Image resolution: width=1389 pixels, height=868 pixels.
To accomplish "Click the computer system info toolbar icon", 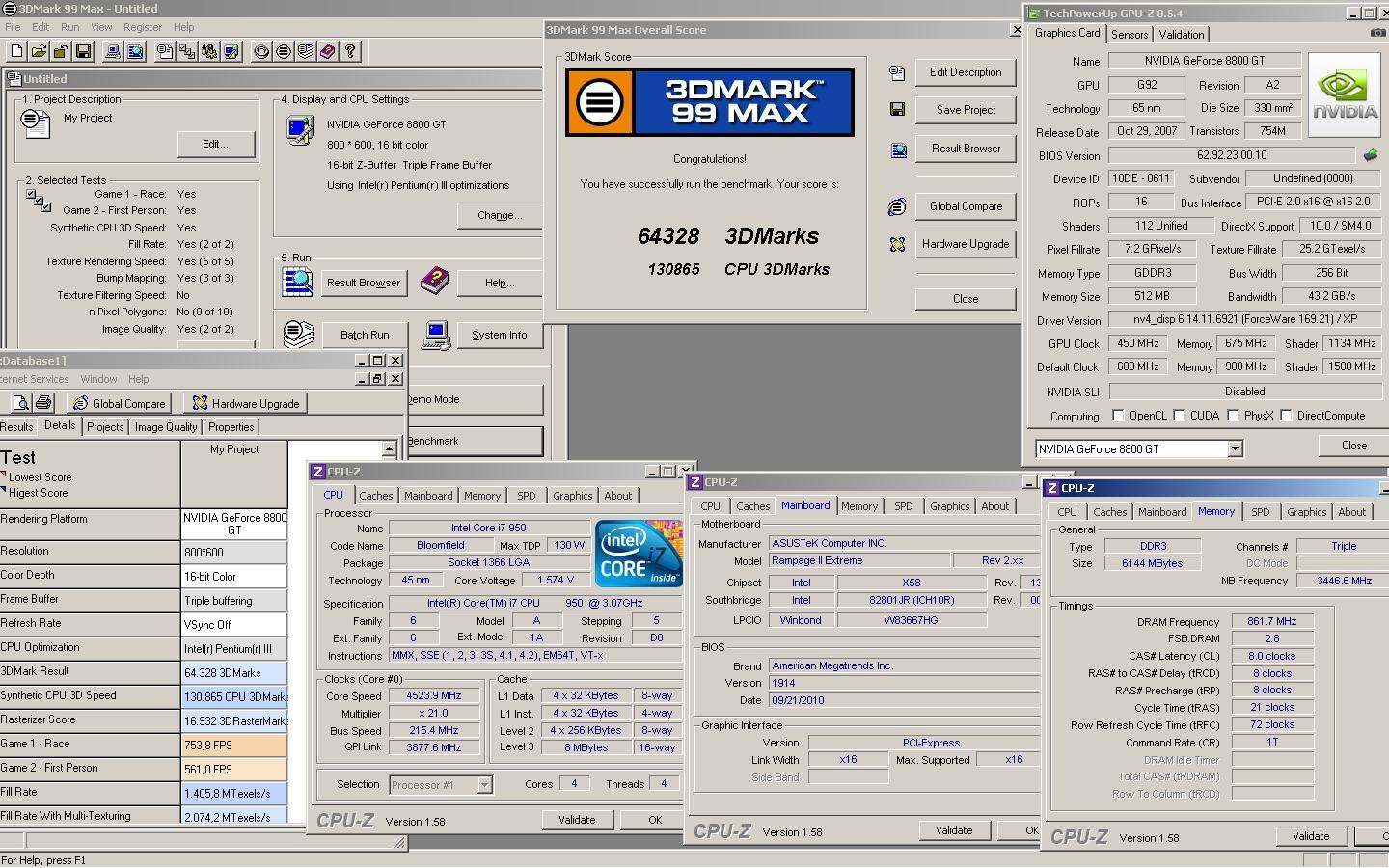I will [113, 51].
